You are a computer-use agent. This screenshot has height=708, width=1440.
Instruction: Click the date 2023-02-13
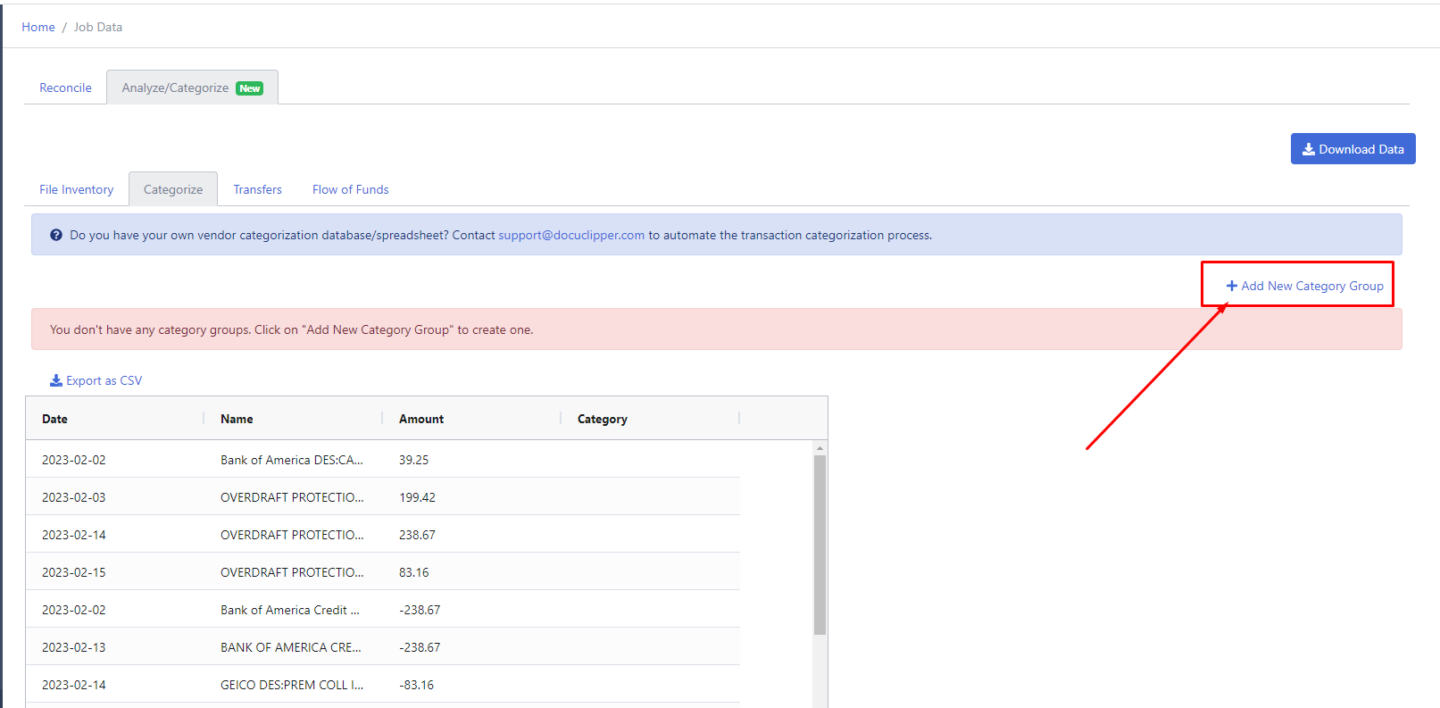pyautogui.click(x=73, y=647)
